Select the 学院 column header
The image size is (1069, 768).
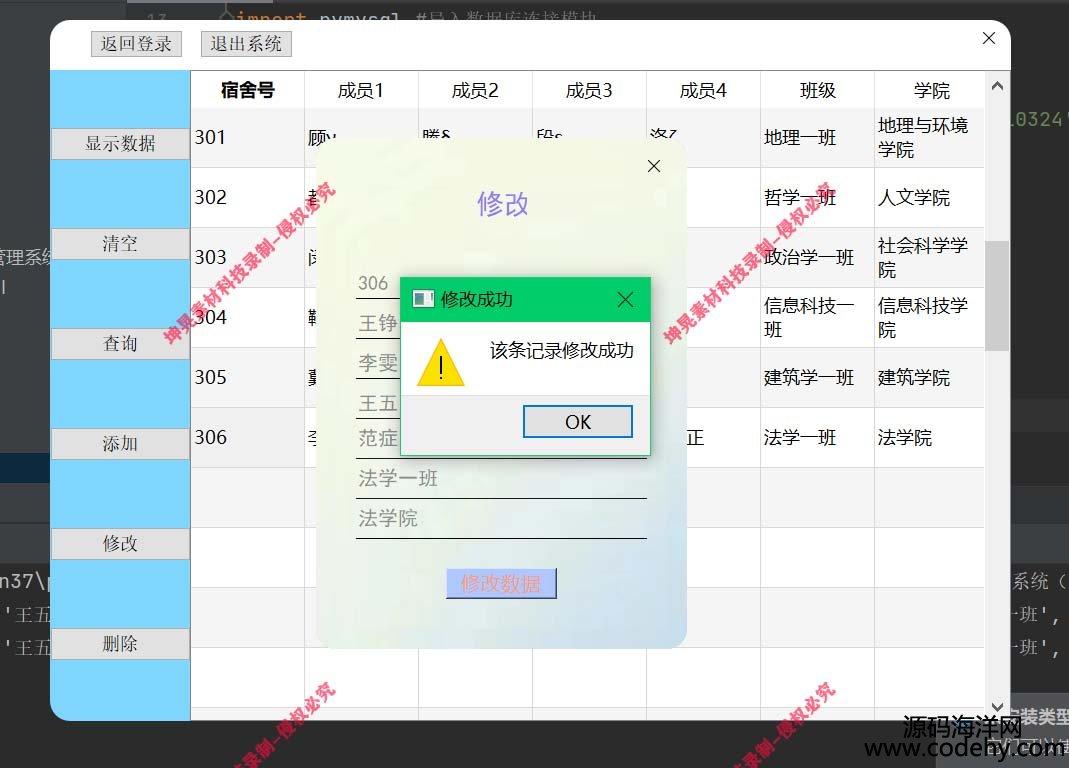click(930, 90)
